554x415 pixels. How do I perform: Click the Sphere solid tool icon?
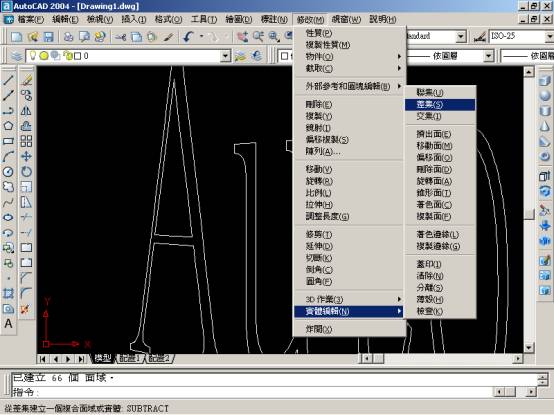pos(544,96)
